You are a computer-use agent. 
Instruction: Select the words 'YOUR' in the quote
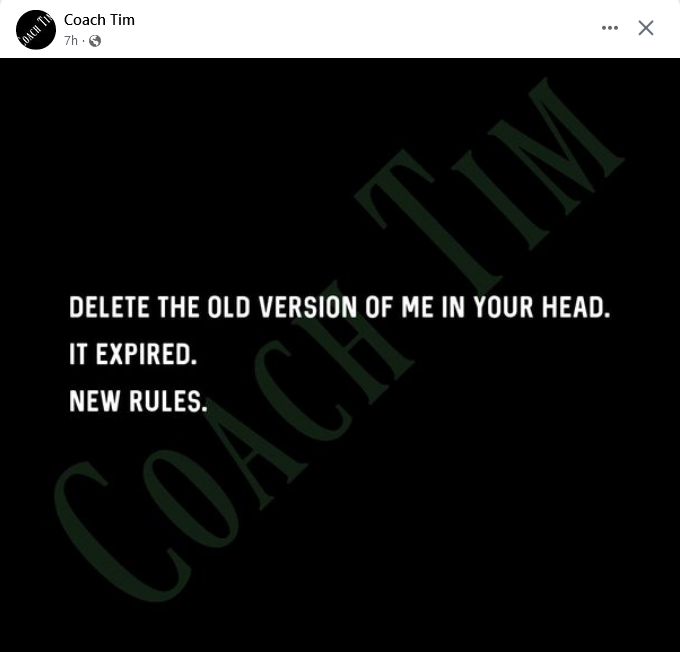pos(503,307)
